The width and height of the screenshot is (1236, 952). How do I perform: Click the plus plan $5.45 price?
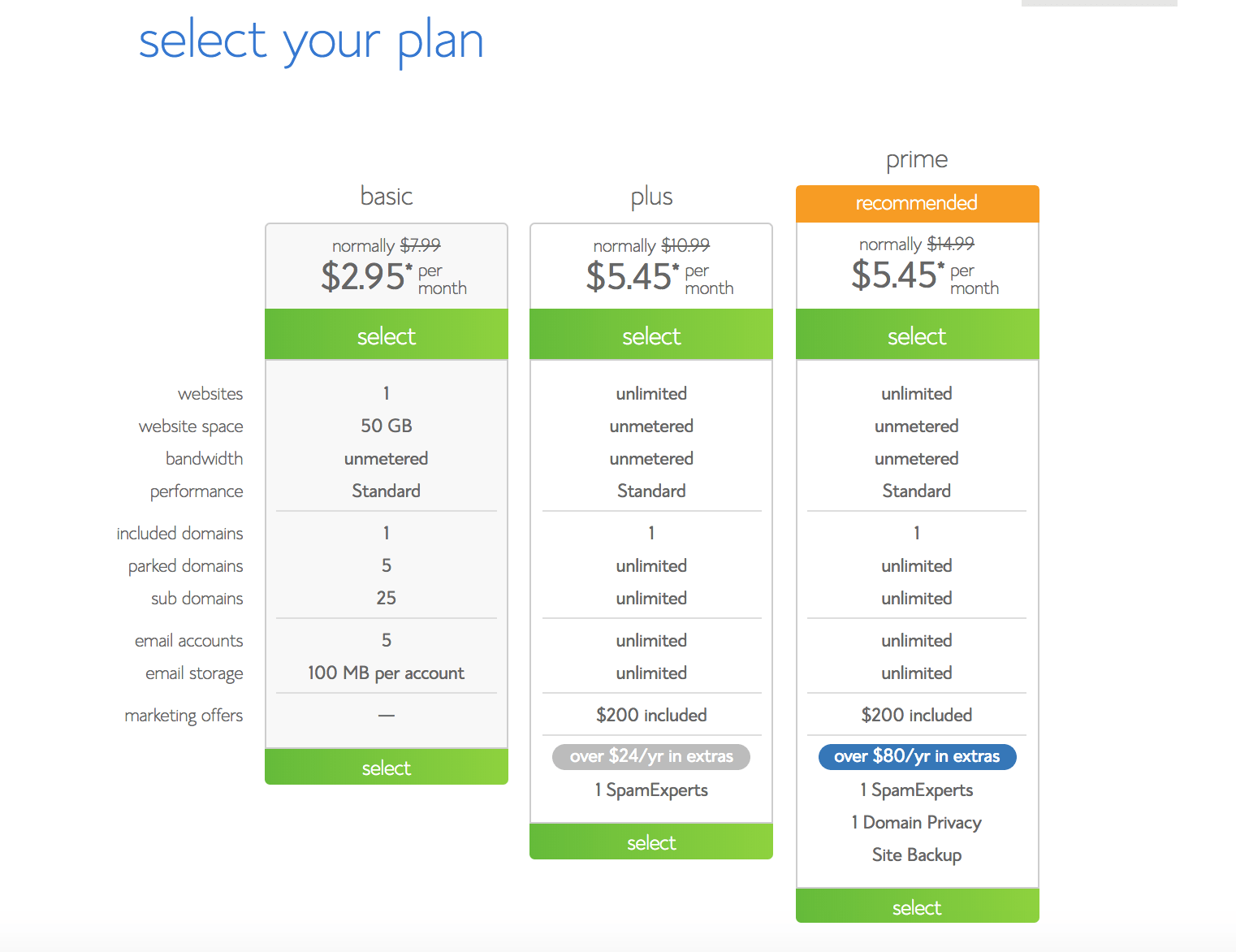(x=629, y=276)
